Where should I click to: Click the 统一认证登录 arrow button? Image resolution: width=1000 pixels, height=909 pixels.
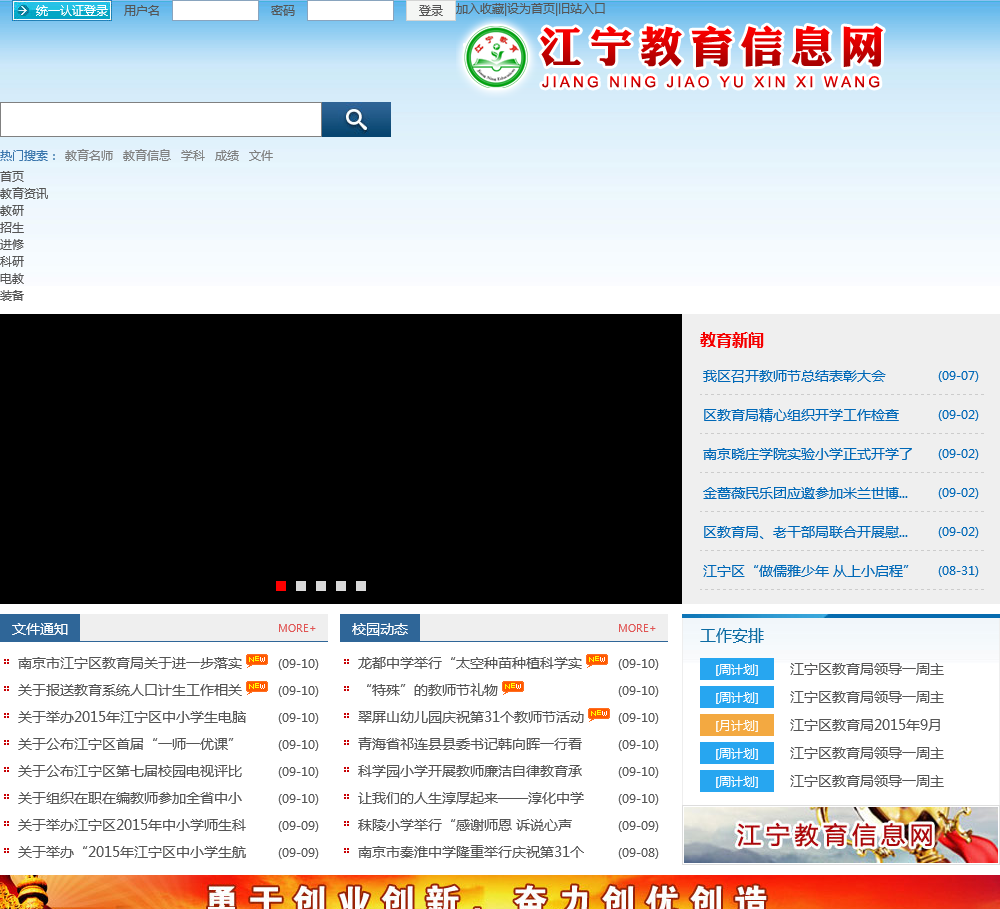point(62,10)
